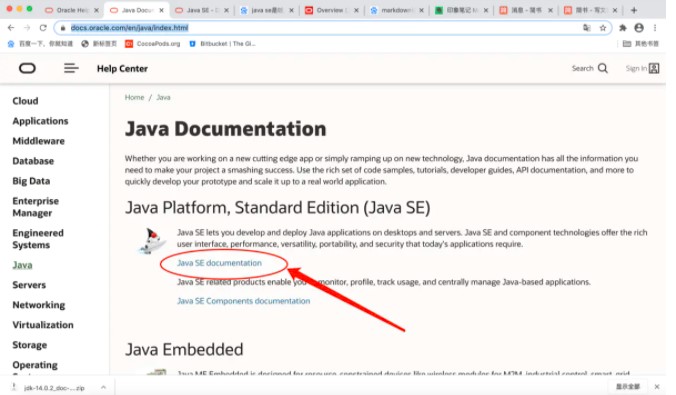Open Java SE Components documentation link

click(243, 301)
